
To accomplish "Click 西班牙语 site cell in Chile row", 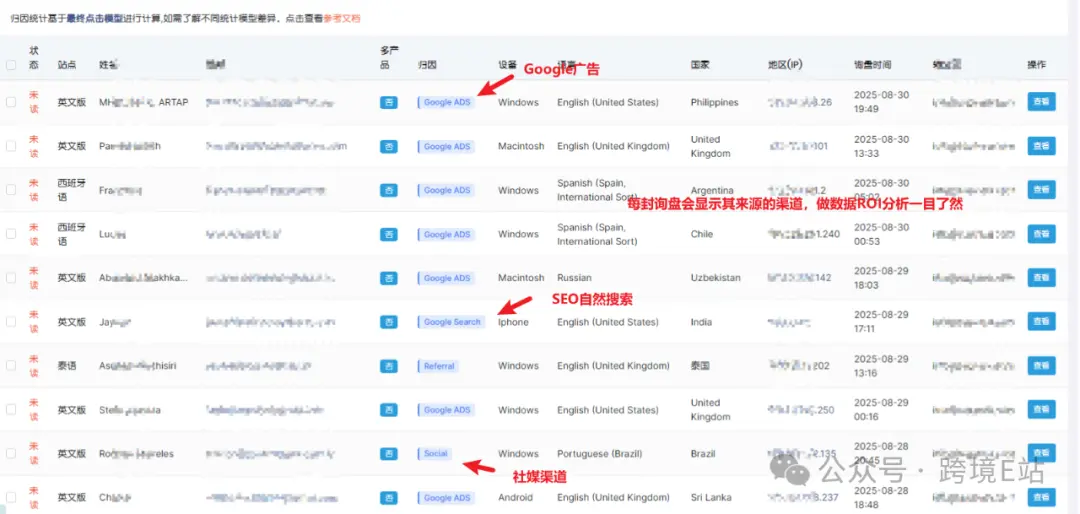I will tap(72, 234).
